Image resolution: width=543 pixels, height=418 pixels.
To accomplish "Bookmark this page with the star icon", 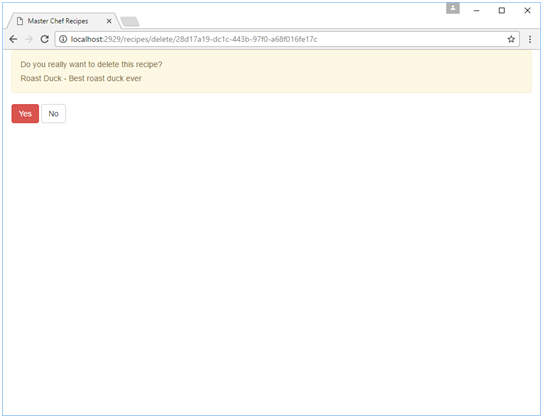I will (511, 39).
